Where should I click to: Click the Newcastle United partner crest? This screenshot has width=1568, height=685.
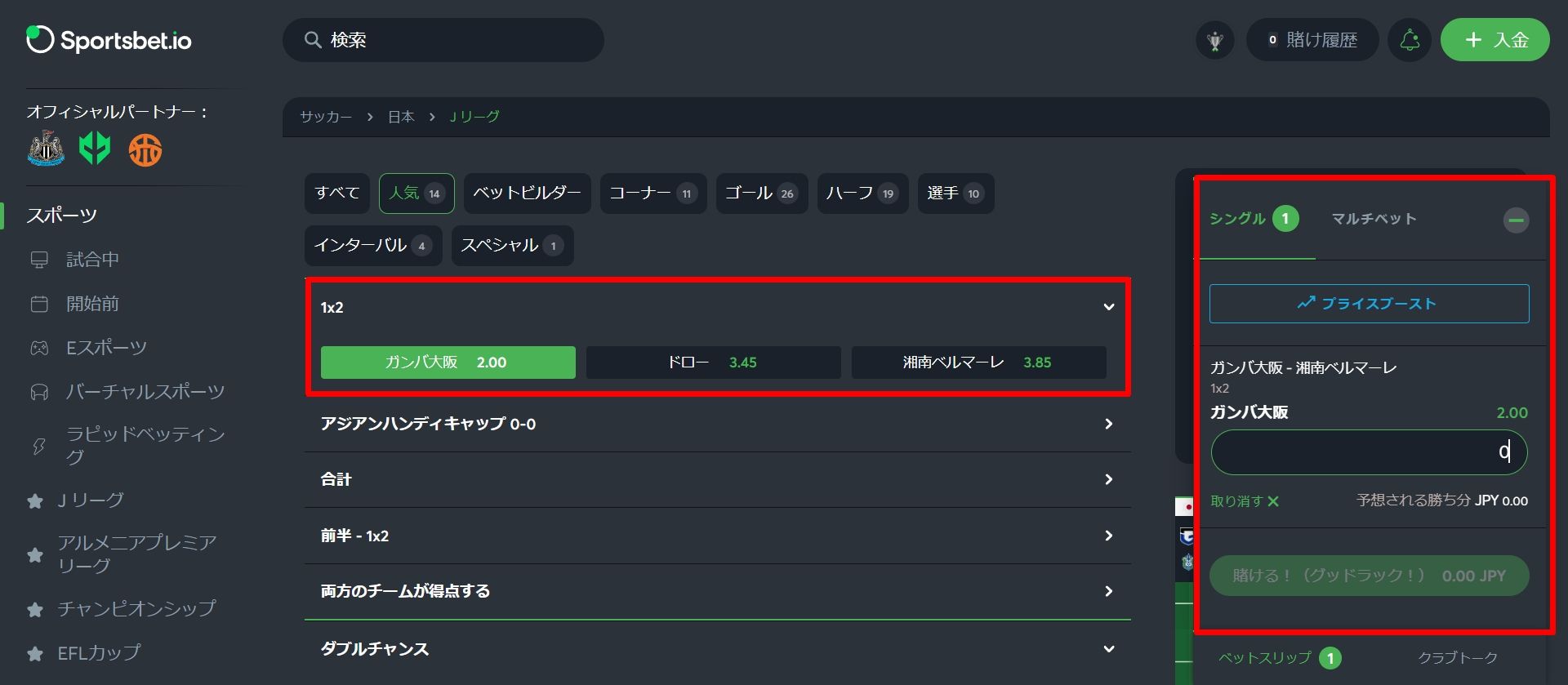point(46,149)
